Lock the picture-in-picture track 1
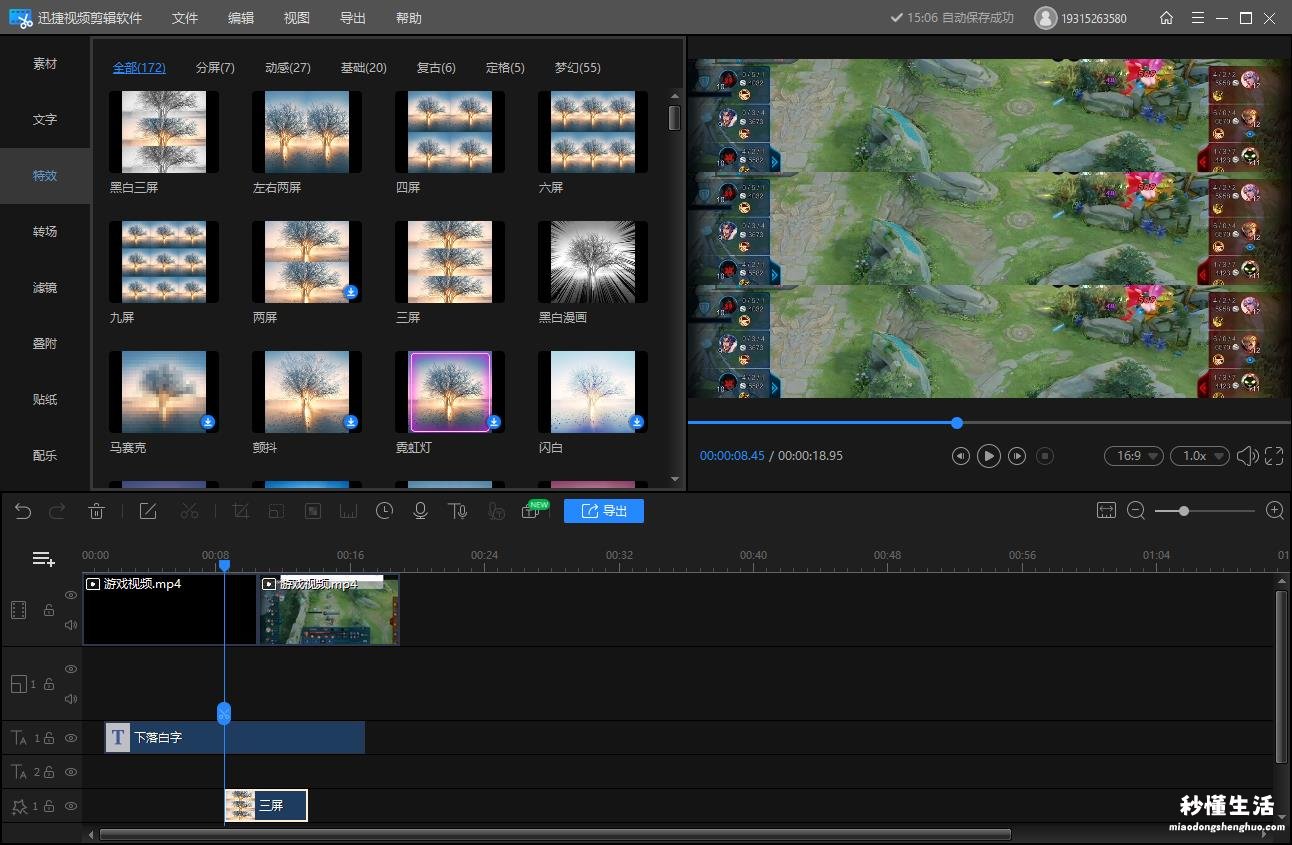 [48, 684]
